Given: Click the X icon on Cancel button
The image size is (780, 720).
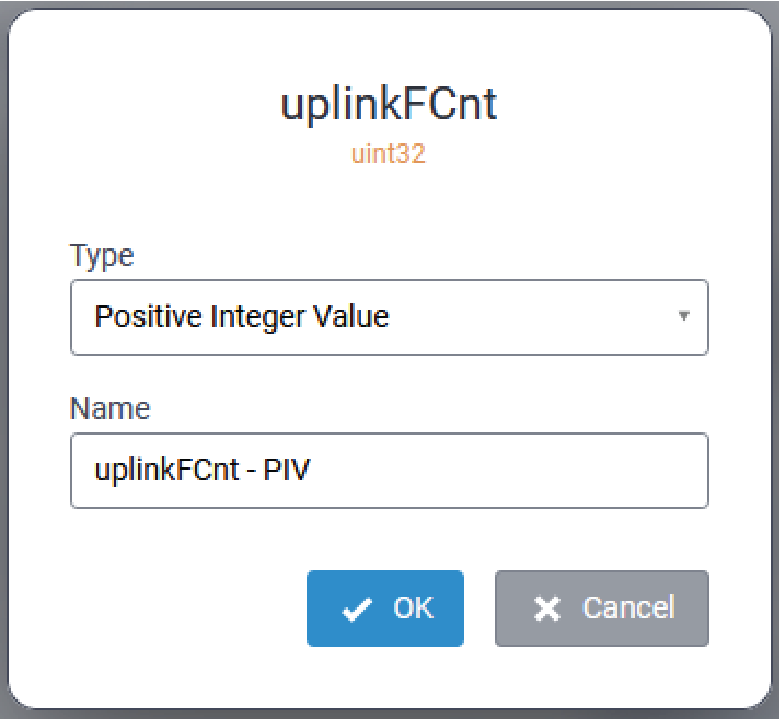Looking at the screenshot, I should point(547,610).
